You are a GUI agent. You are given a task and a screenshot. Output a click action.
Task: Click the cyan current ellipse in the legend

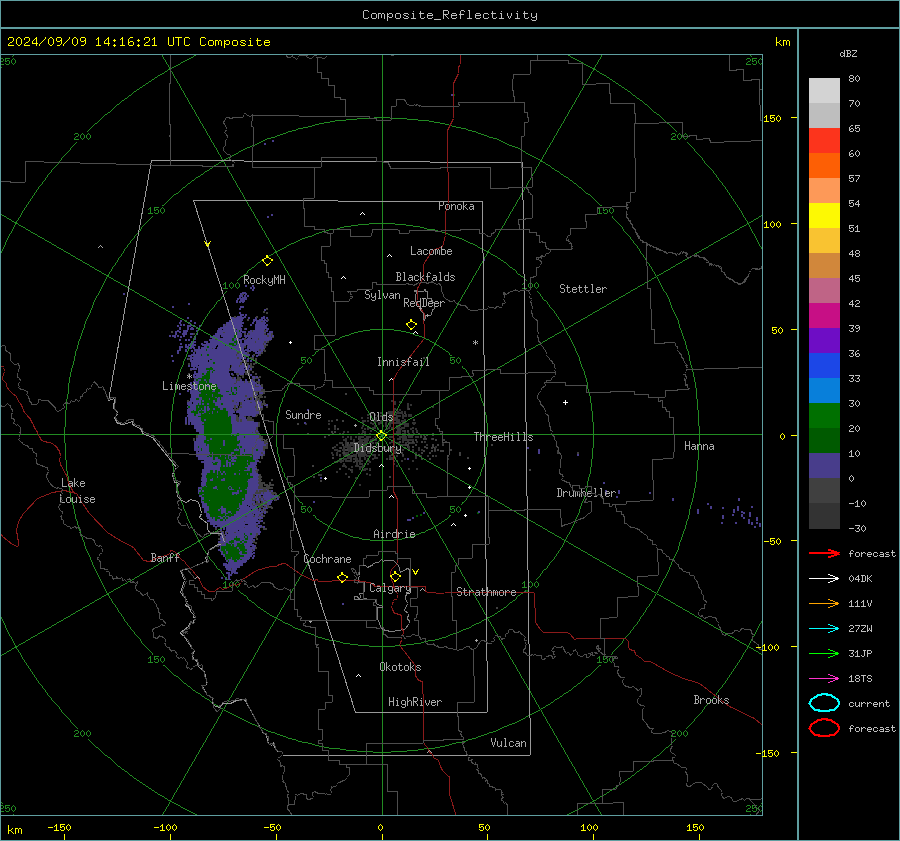tap(824, 703)
